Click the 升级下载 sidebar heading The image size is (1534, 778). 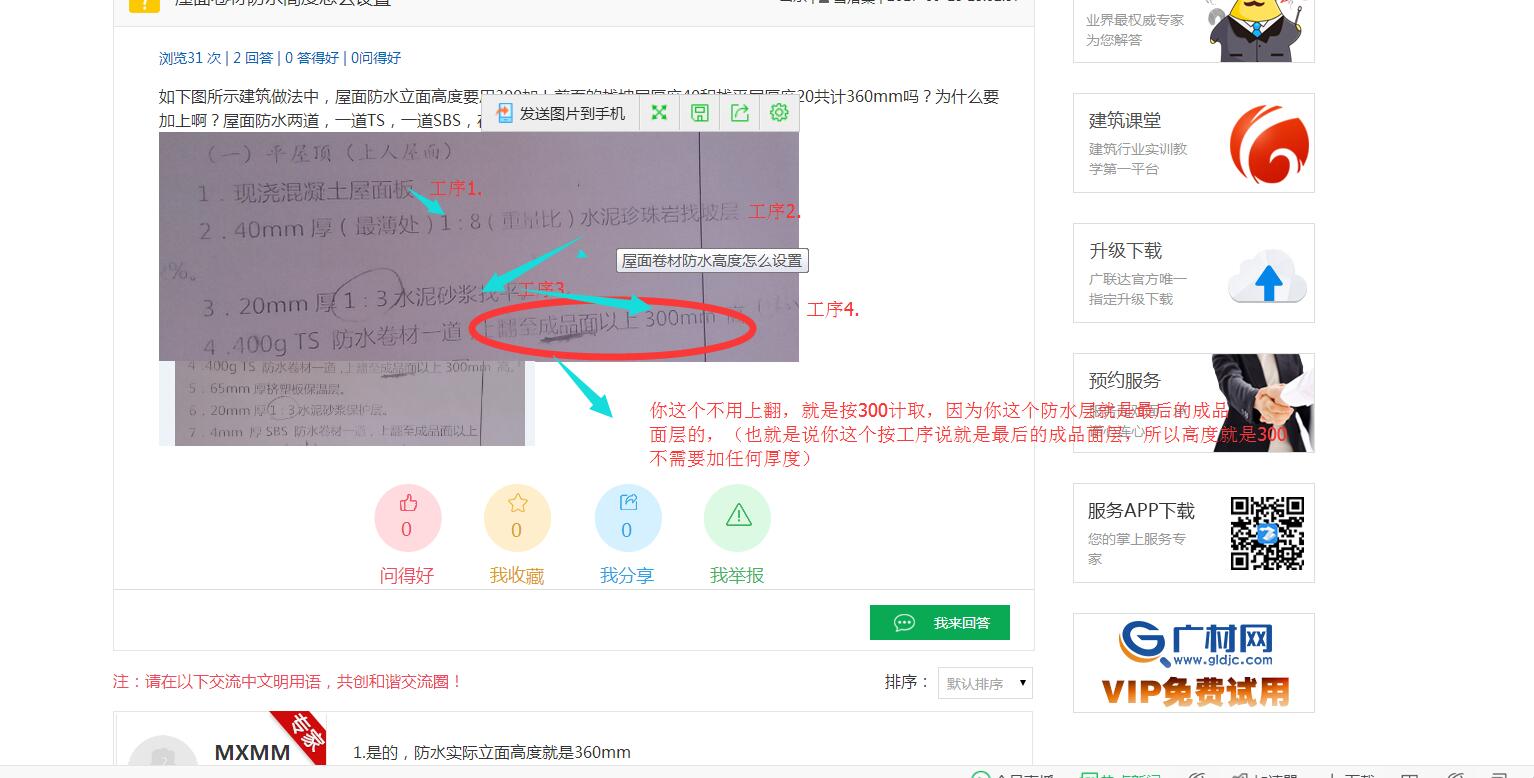click(1125, 250)
